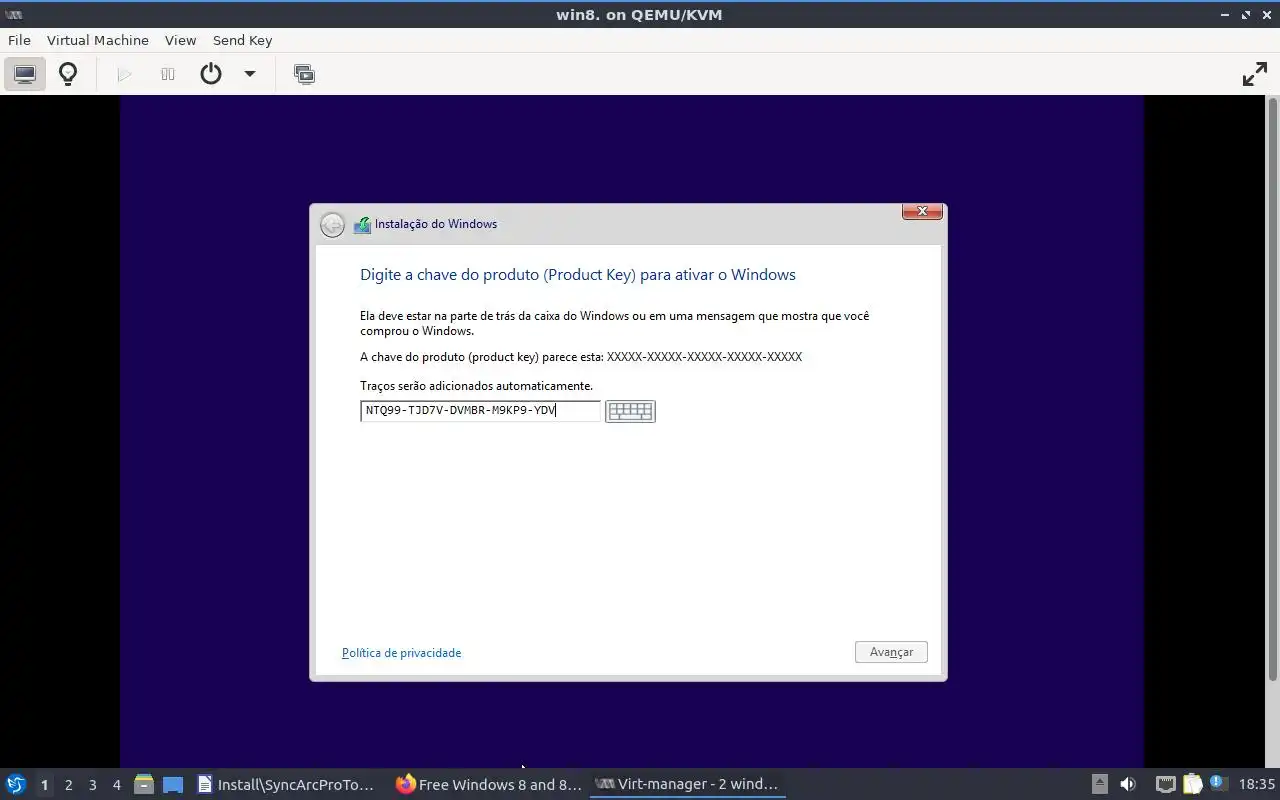Switch to Free Windows 8 Firefox window
The image size is (1280, 800).
click(488, 785)
